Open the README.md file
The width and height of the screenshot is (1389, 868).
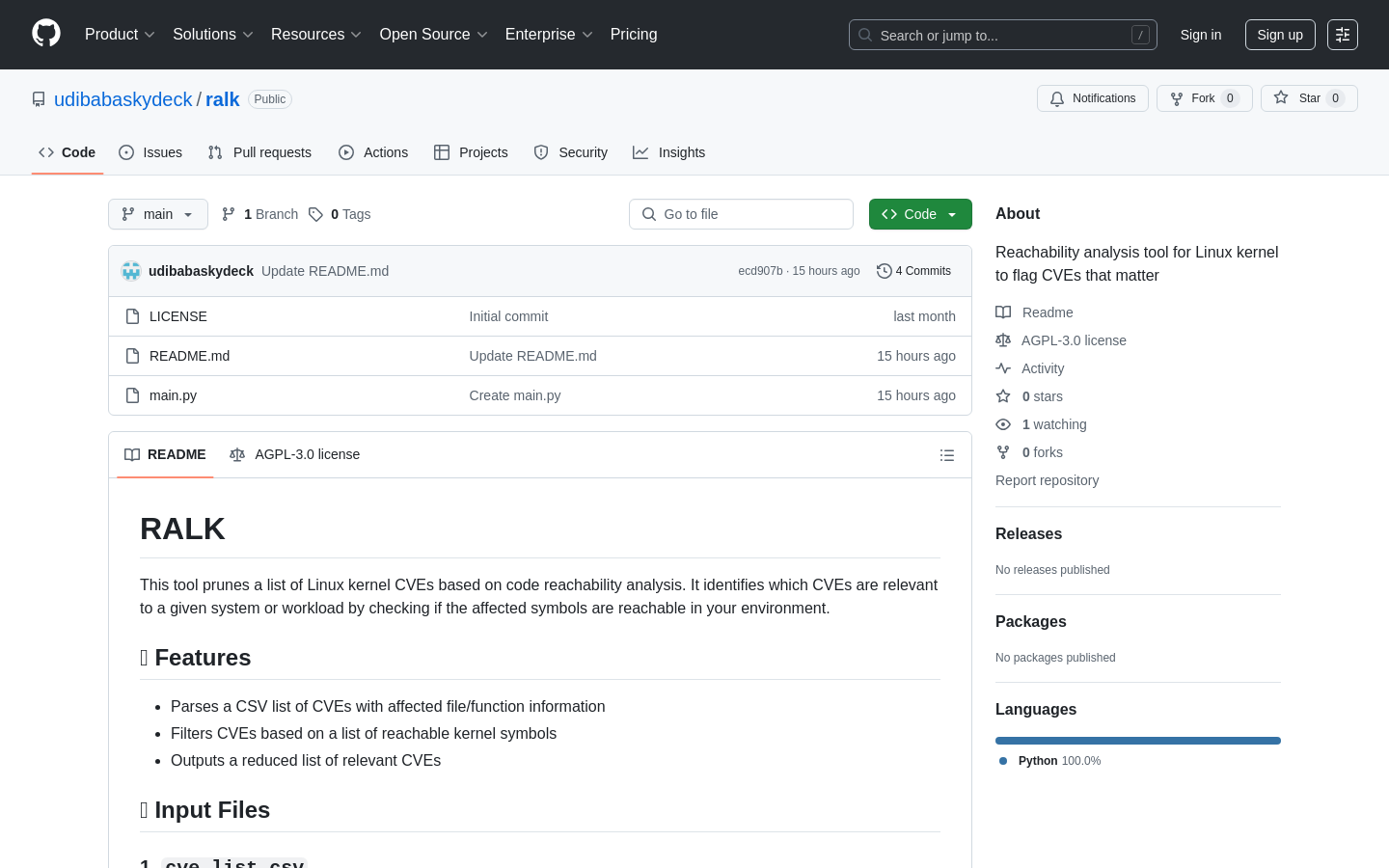(x=190, y=356)
